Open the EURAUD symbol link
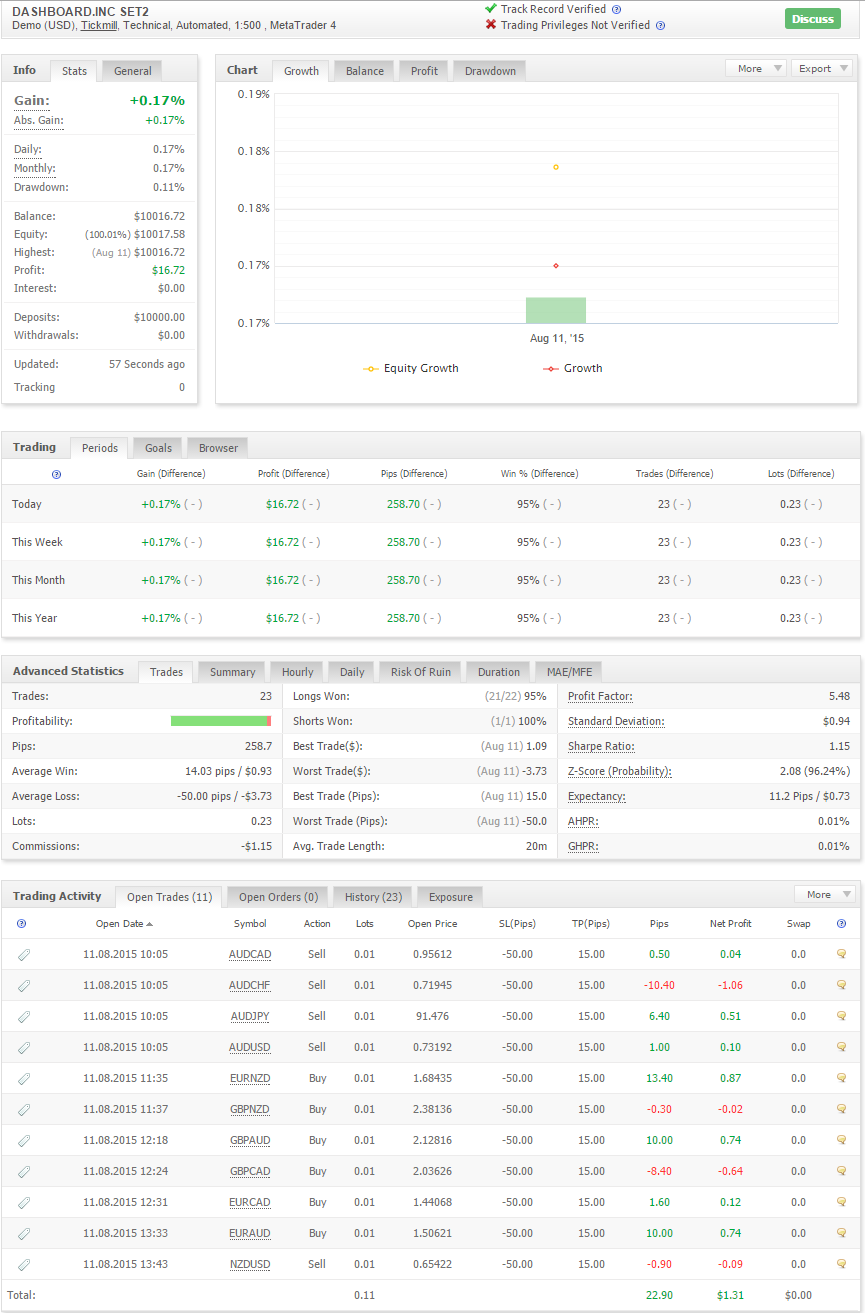This screenshot has width=865, height=1313. click(x=250, y=1233)
